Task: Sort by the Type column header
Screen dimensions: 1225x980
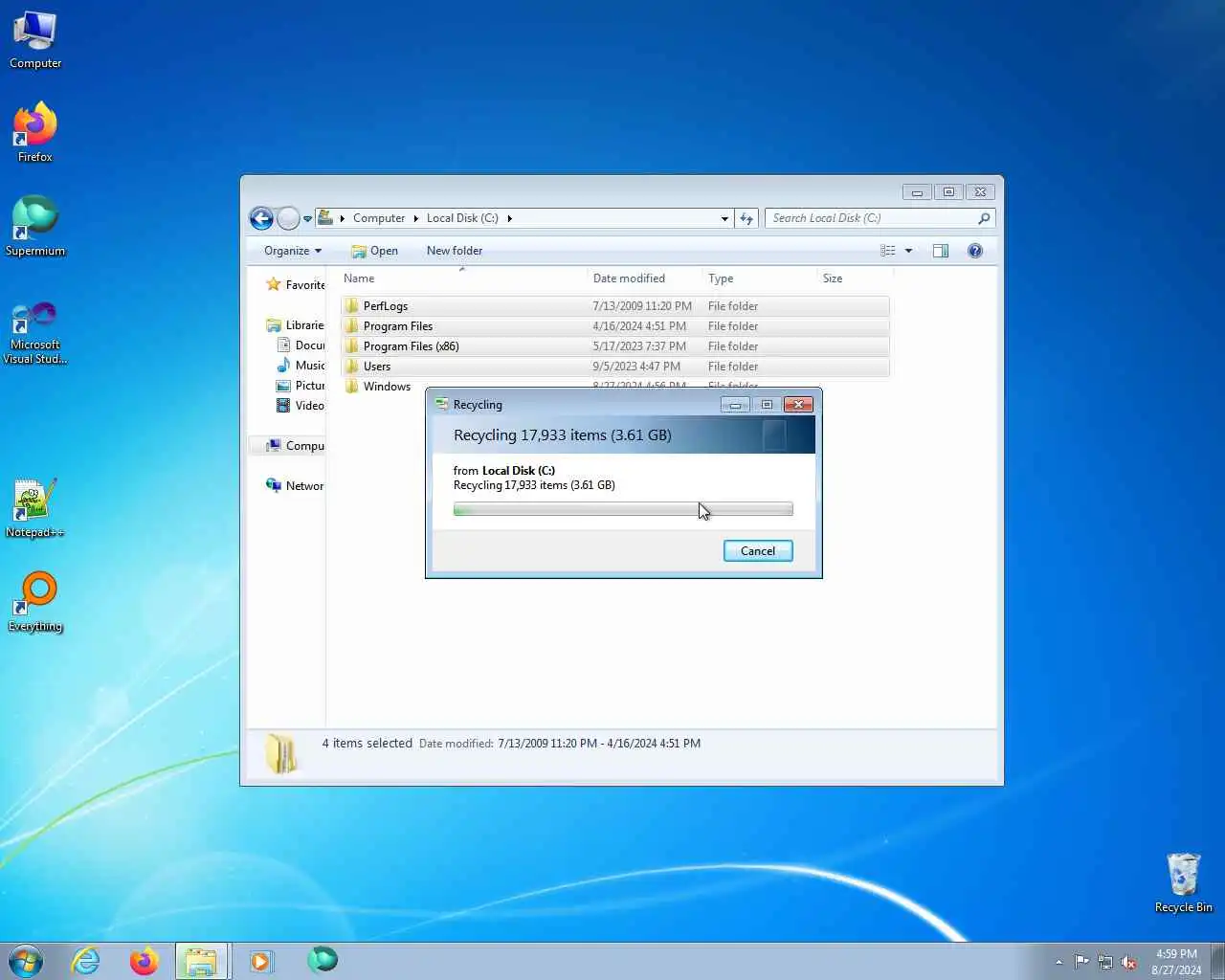Action: pos(760,278)
